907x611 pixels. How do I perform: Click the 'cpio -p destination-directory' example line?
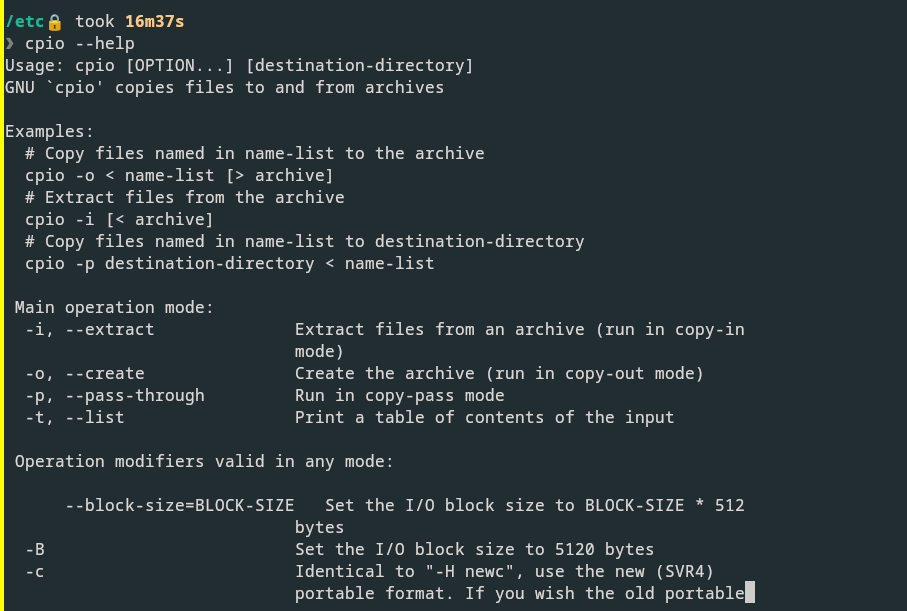click(230, 263)
